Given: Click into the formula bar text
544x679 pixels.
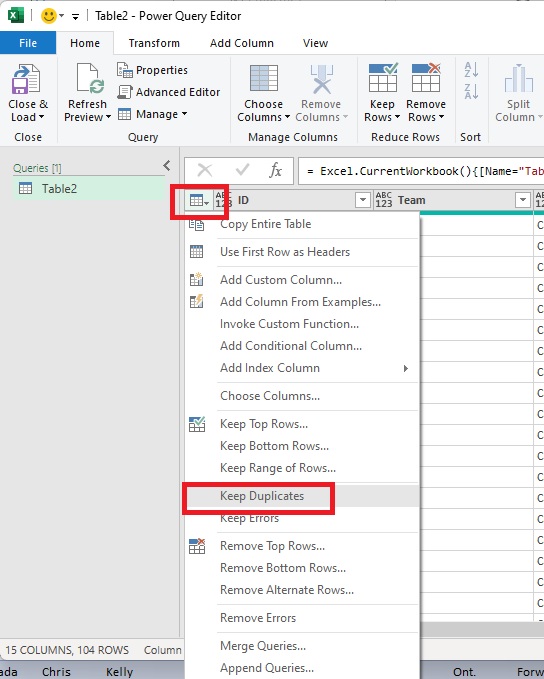Looking at the screenshot, I should (x=422, y=171).
